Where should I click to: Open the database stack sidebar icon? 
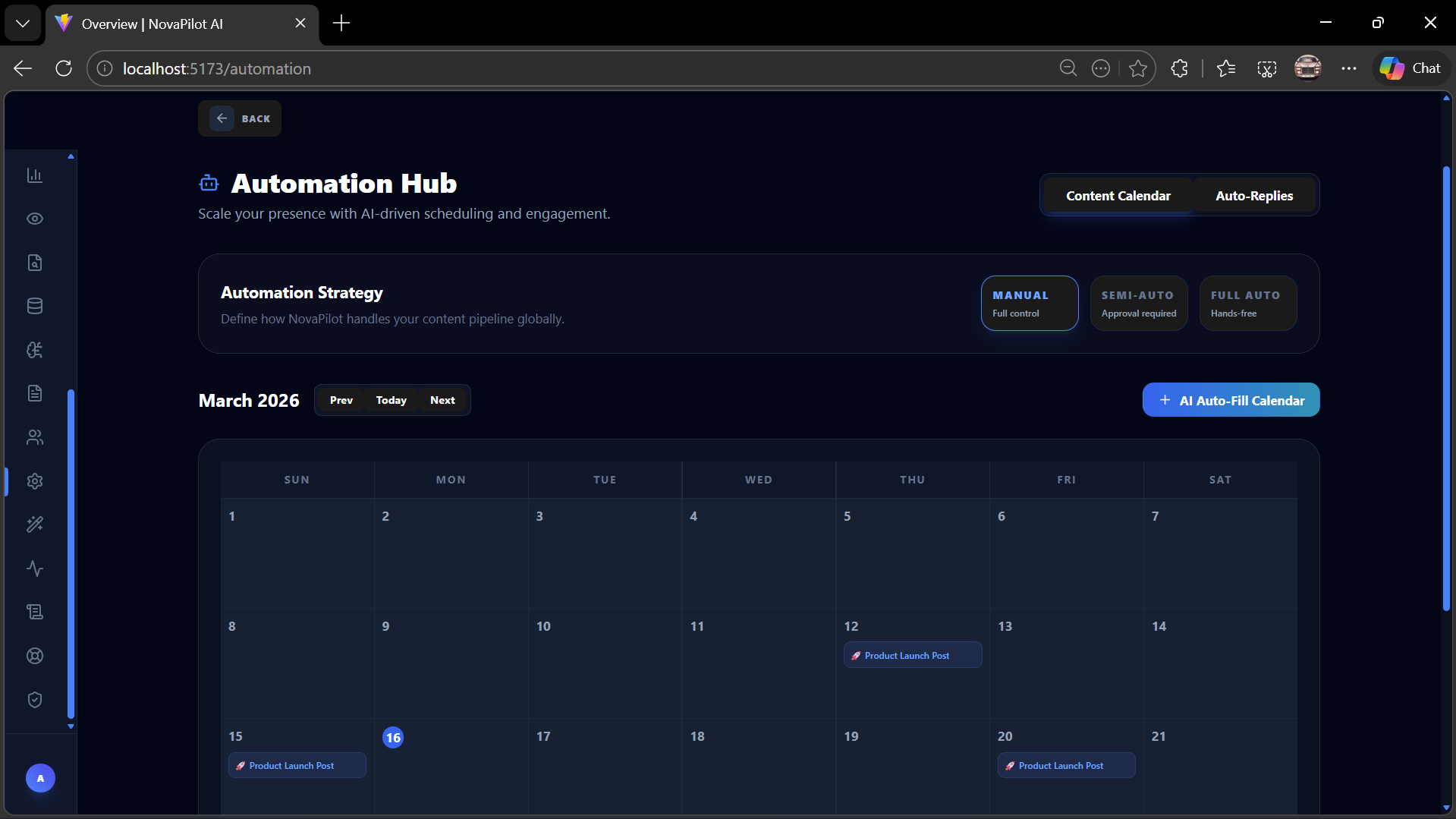(x=35, y=306)
